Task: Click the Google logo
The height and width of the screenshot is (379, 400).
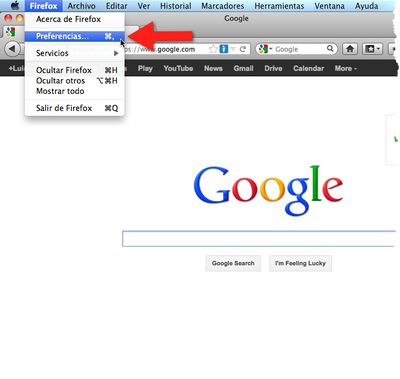Action: tap(268, 190)
